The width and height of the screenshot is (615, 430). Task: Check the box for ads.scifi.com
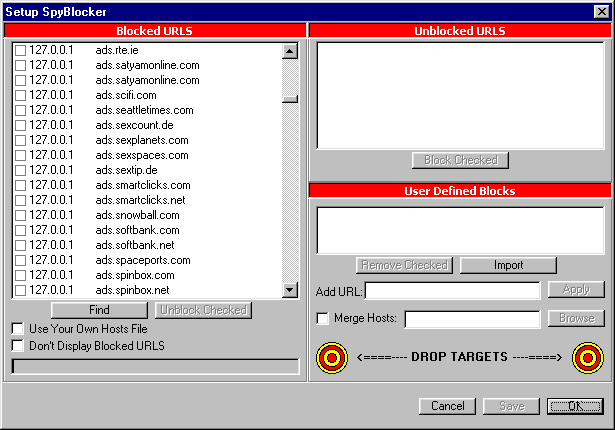[20, 95]
